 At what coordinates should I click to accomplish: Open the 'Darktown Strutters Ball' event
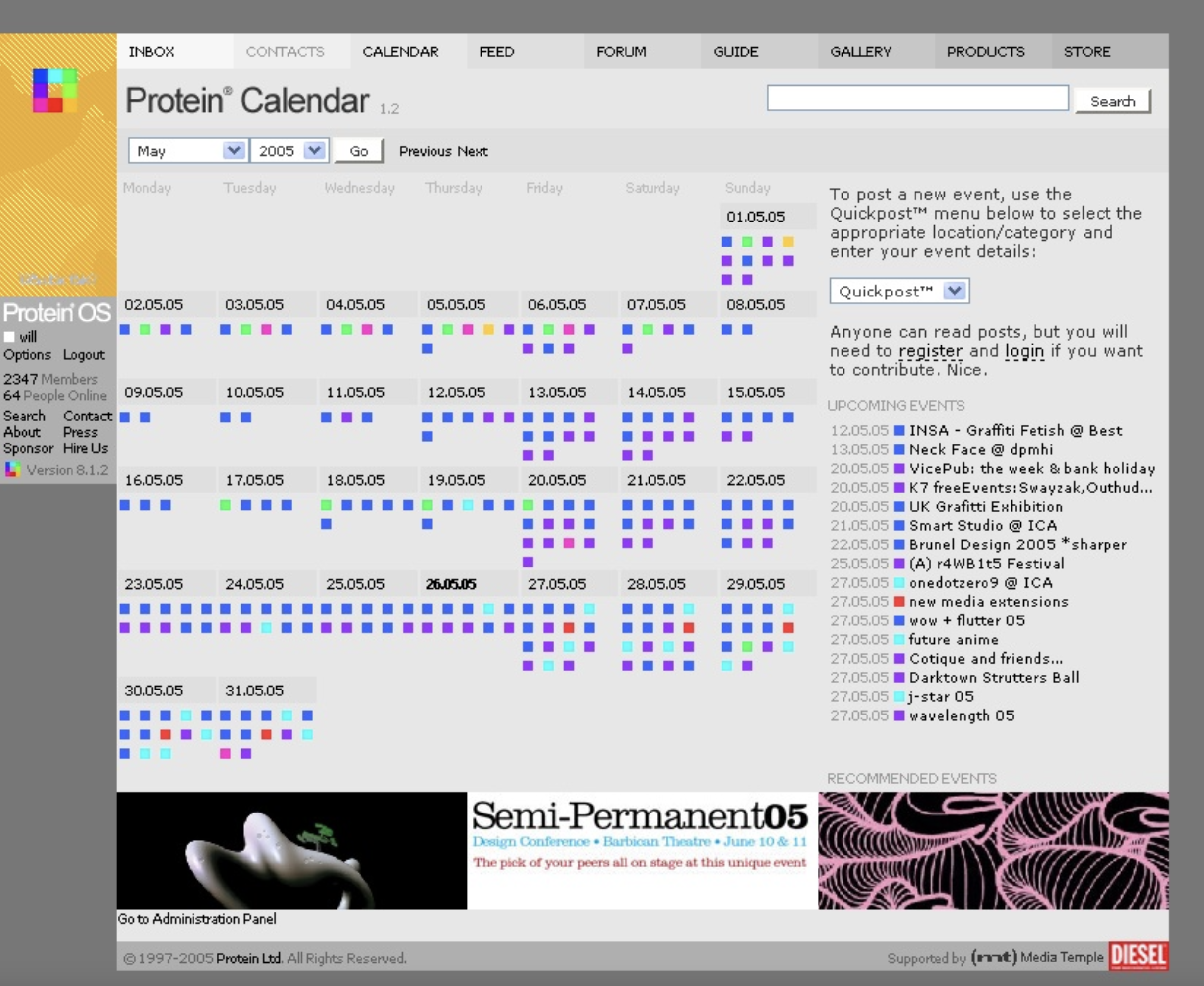click(994, 678)
